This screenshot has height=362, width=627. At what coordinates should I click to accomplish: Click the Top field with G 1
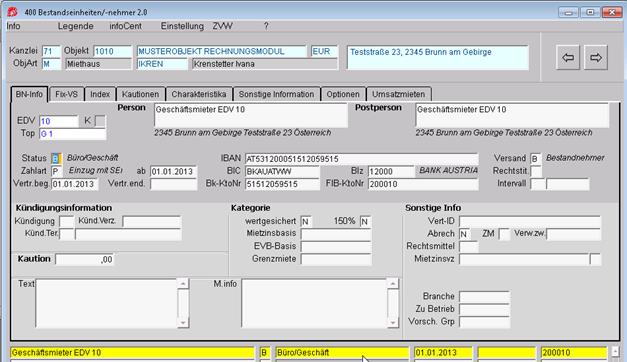point(72,134)
